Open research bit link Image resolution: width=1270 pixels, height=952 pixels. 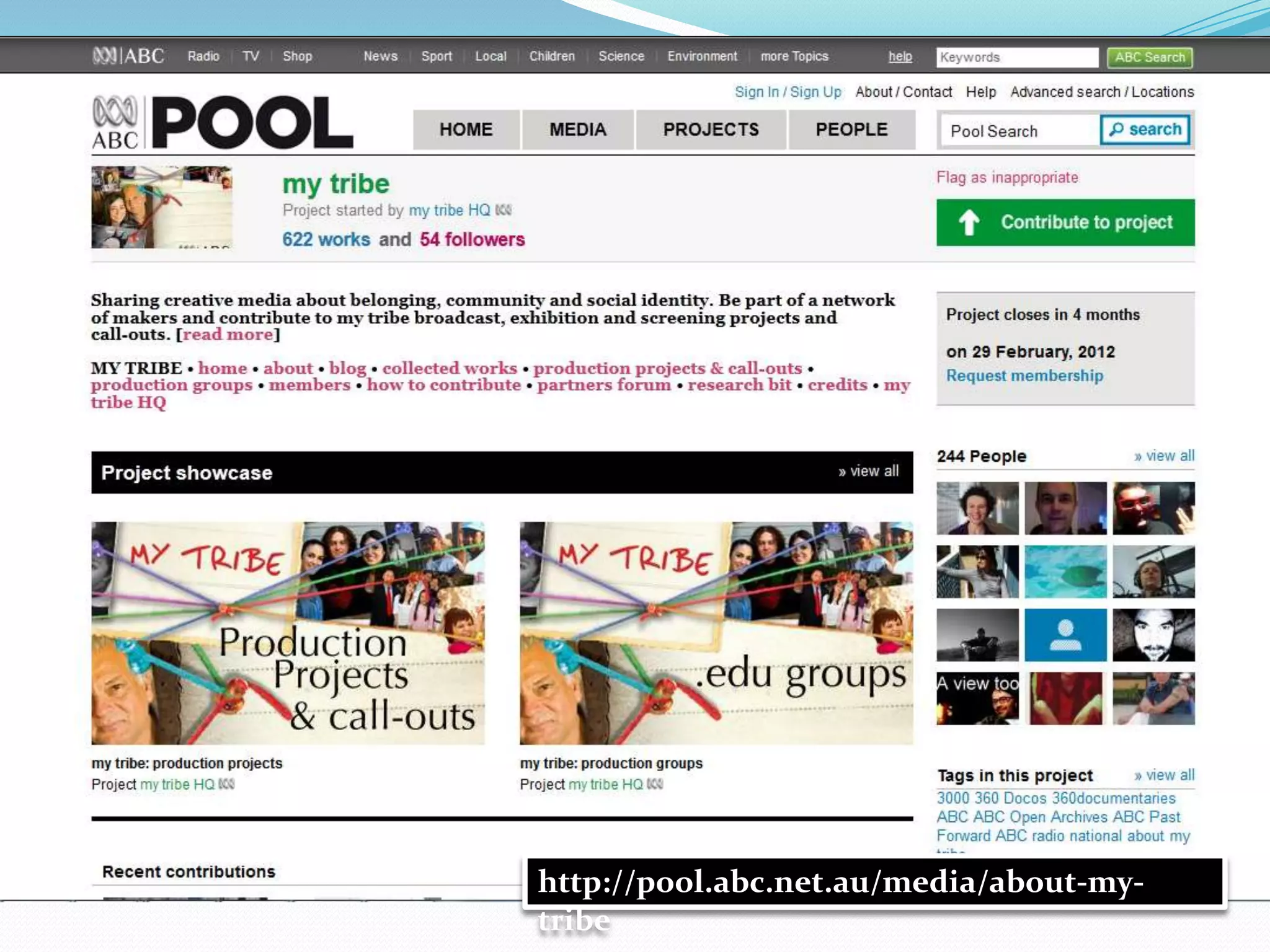click(739, 386)
